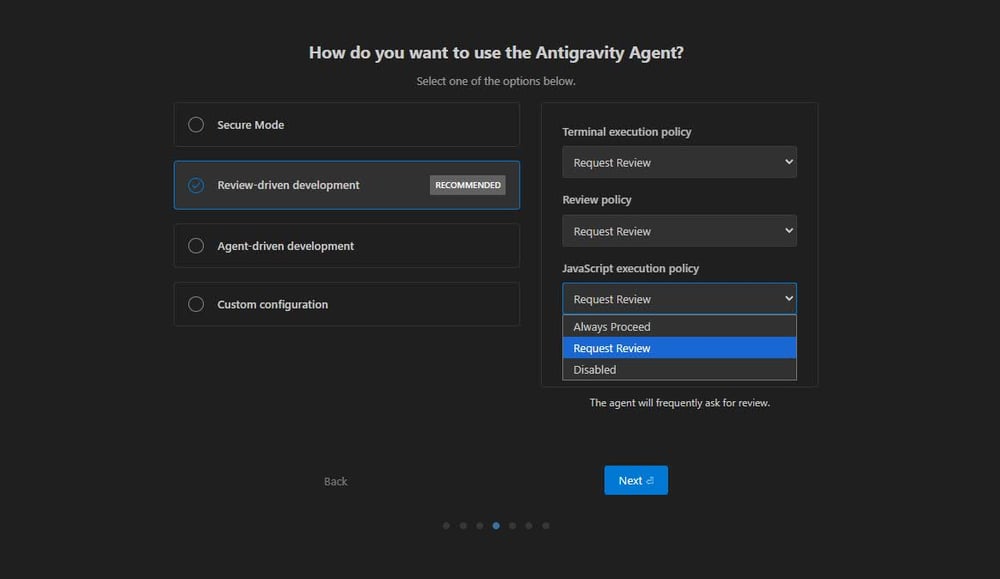
Task: Collapse the JavaScript execution policy dropdown
Action: (x=679, y=299)
